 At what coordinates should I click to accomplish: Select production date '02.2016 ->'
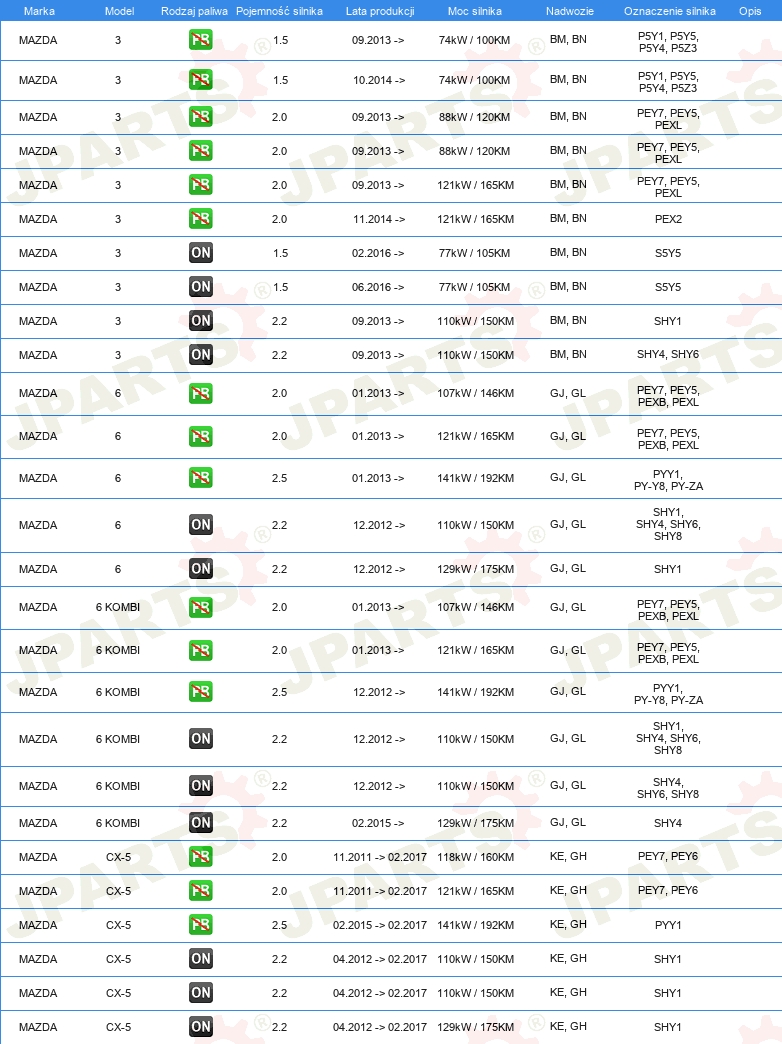pyautogui.click(x=378, y=253)
